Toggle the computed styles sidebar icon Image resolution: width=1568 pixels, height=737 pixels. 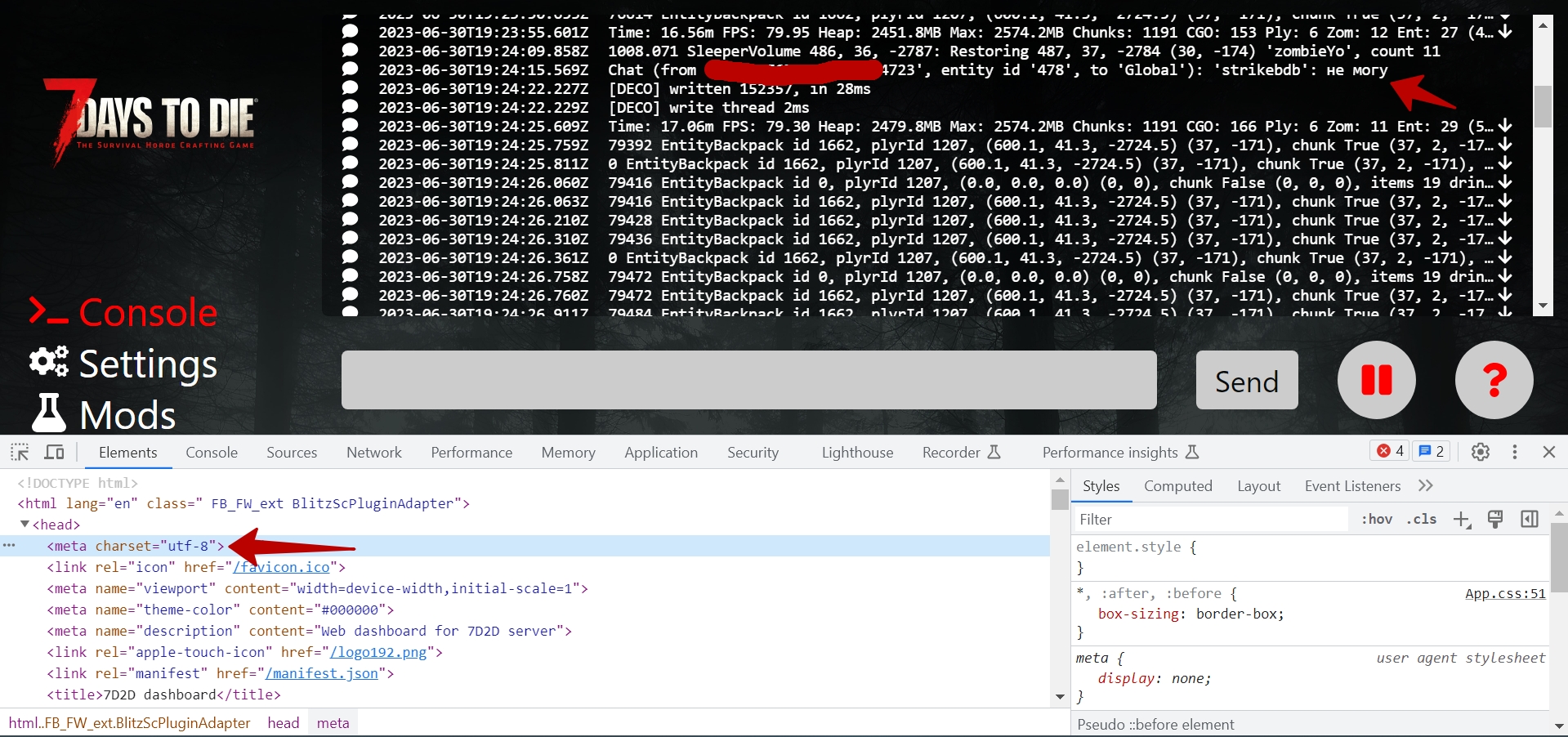pos(1529,520)
